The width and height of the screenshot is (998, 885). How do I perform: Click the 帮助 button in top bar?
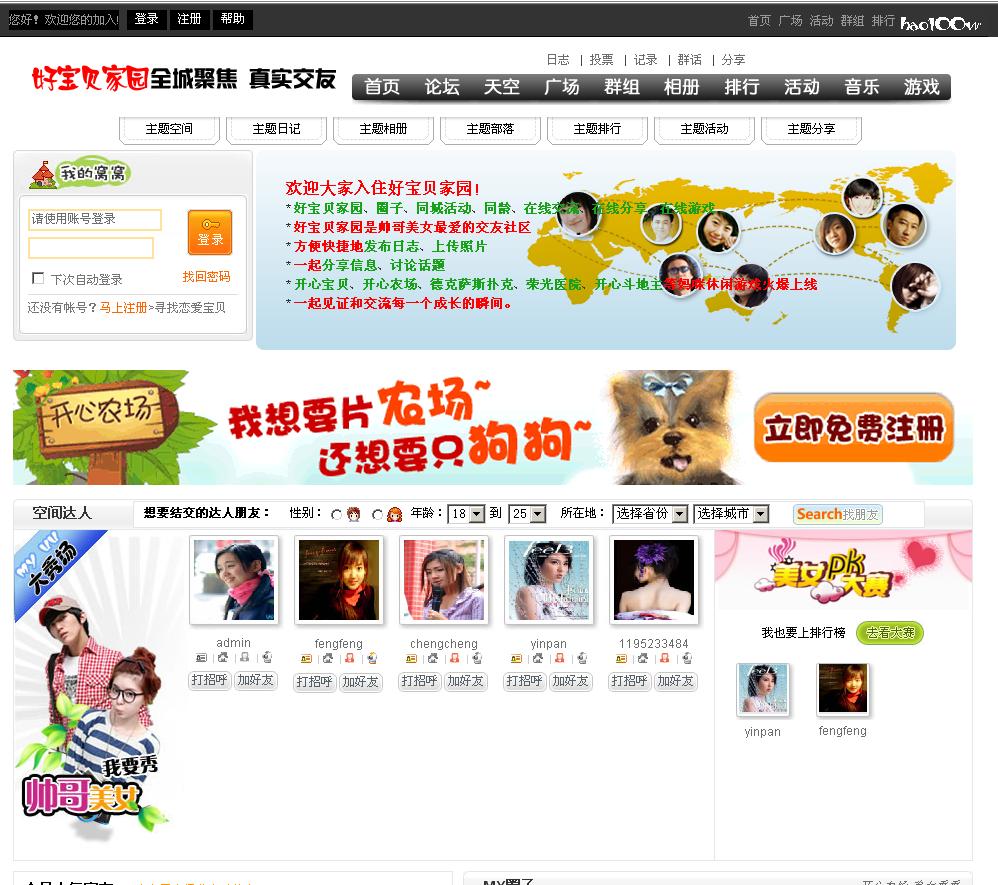[232, 19]
